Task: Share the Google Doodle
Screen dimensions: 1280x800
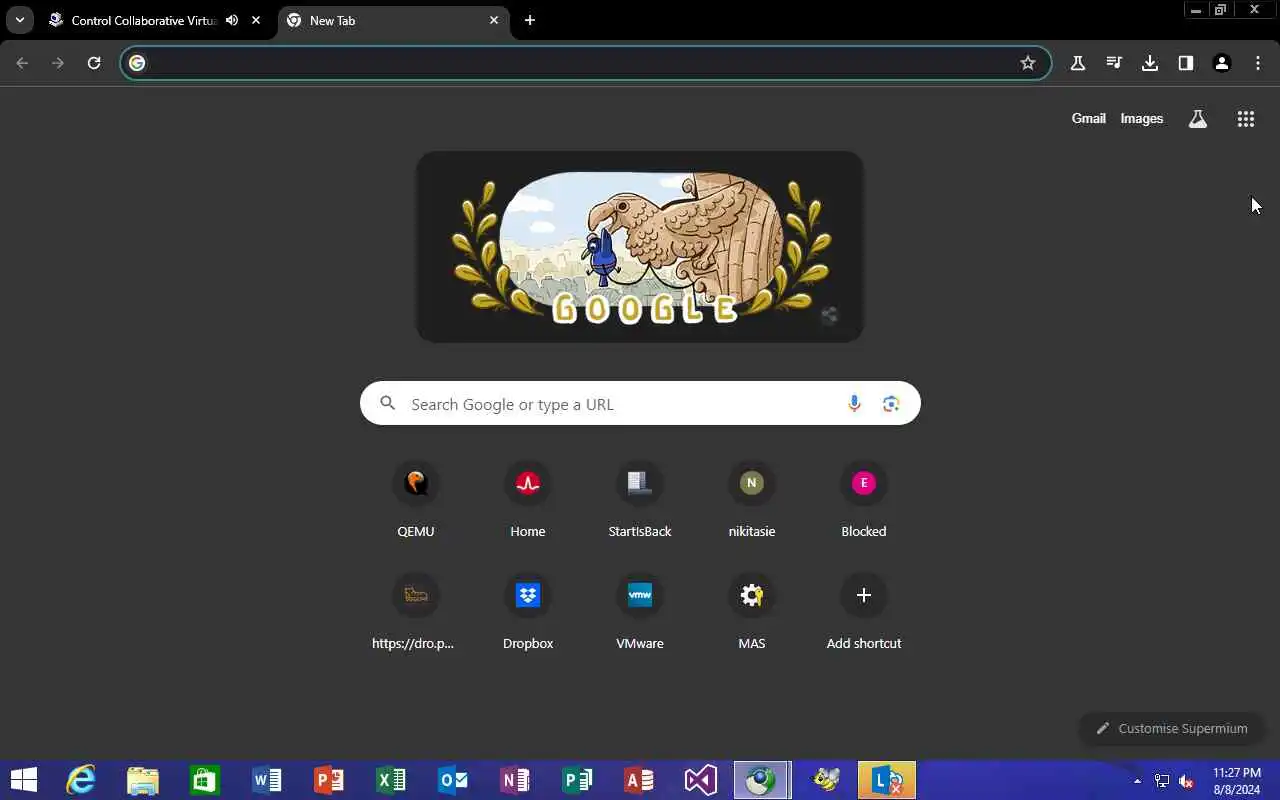Action: pyautogui.click(x=829, y=317)
